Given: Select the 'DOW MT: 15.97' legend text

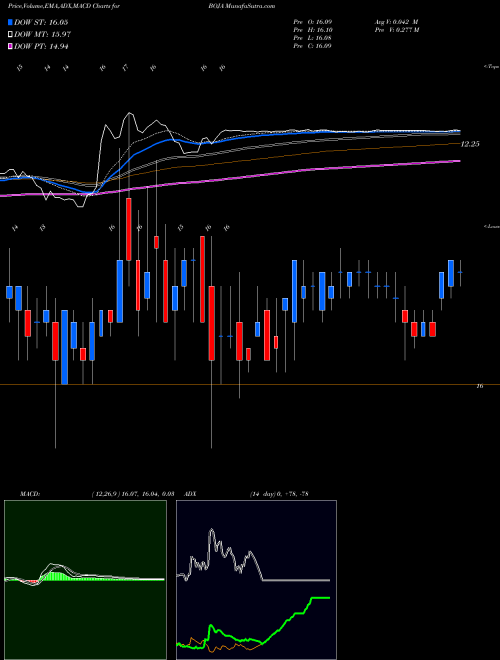Looking at the screenshot, I should point(42,35).
